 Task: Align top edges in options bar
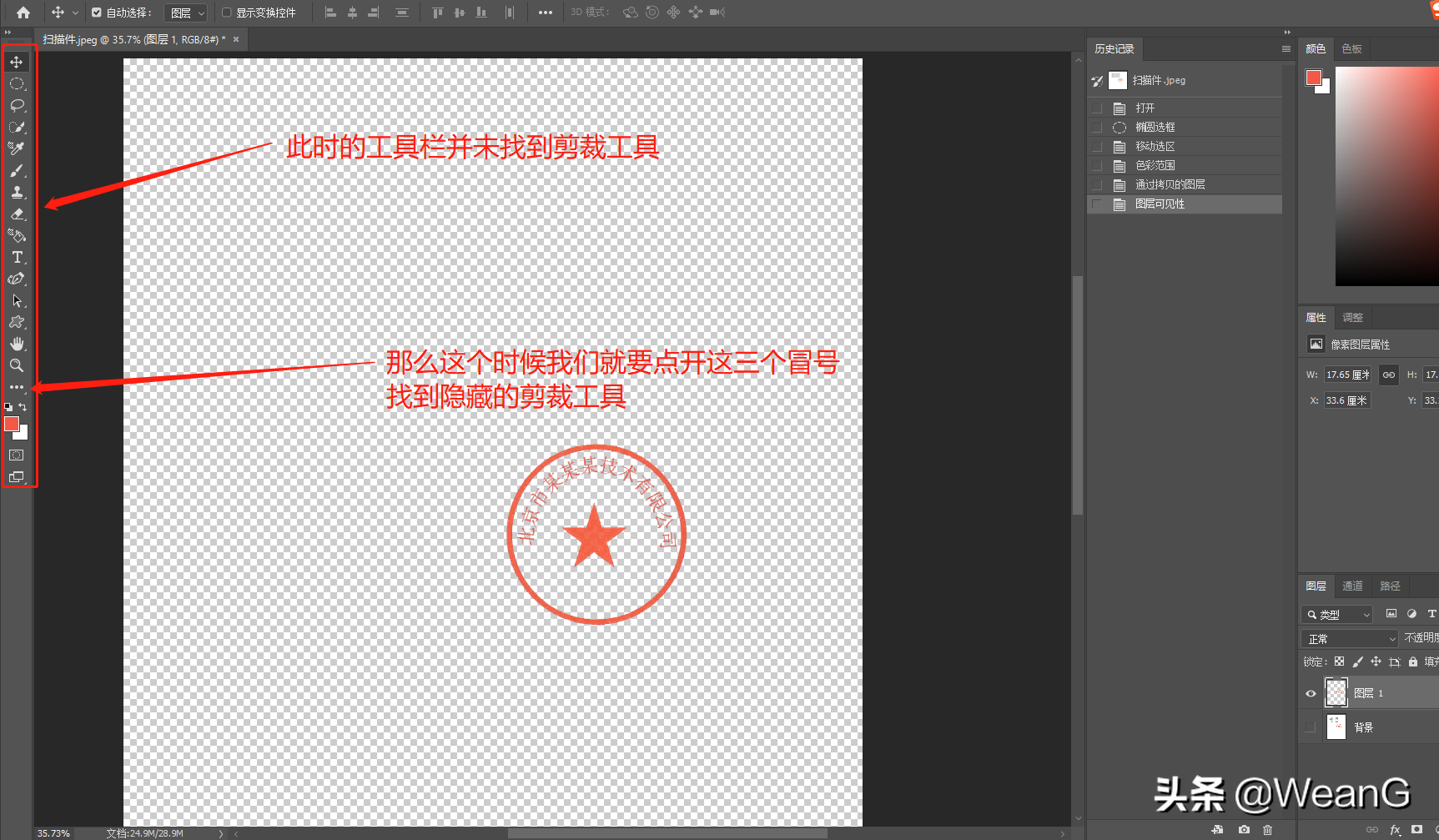[438, 13]
